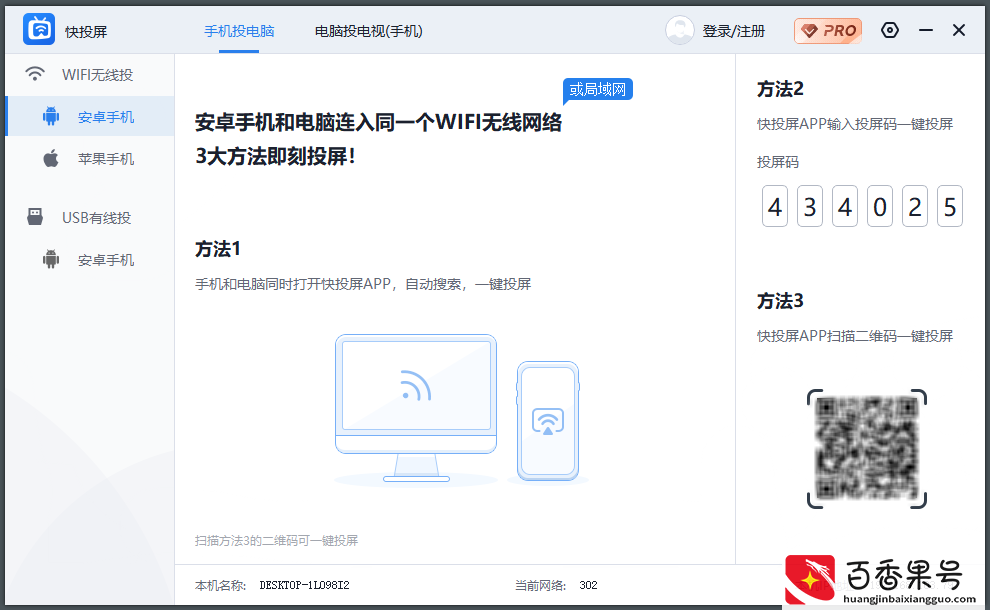Click the user avatar icon
This screenshot has width=990, height=610.
click(x=679, y=30)
